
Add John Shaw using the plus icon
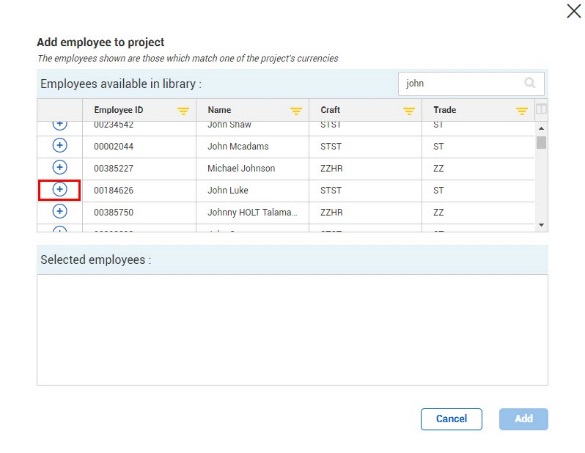[x=60, y=125]
